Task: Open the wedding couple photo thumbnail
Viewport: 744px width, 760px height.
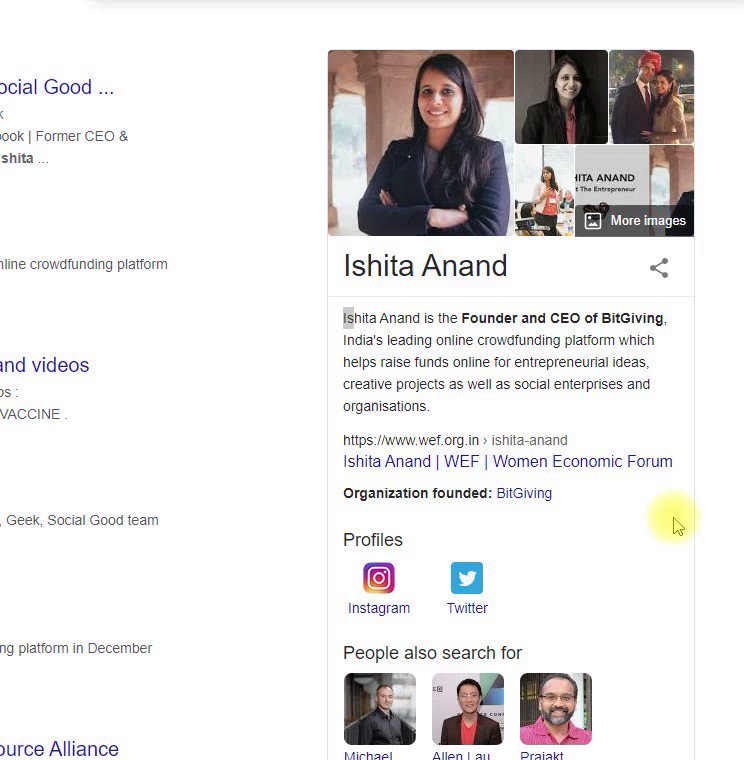Action: tap(651, 97)
